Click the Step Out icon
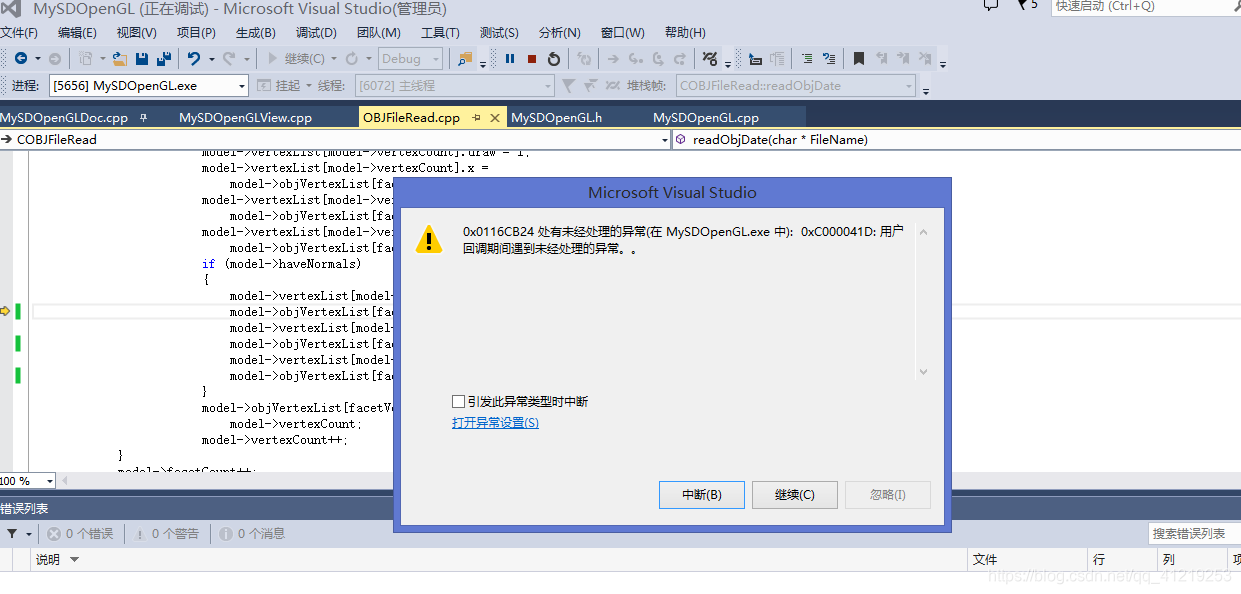The image size is (1241, 594). pyautogui.click(x=680, y=59)
